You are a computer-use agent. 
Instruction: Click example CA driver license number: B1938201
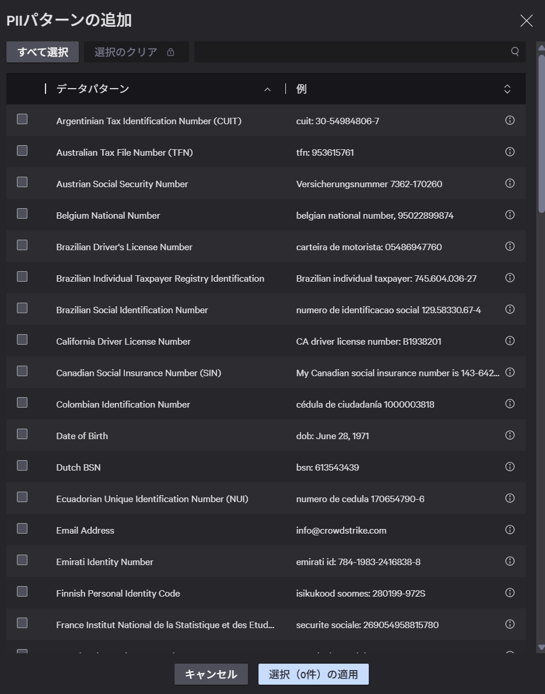point(369,342)
